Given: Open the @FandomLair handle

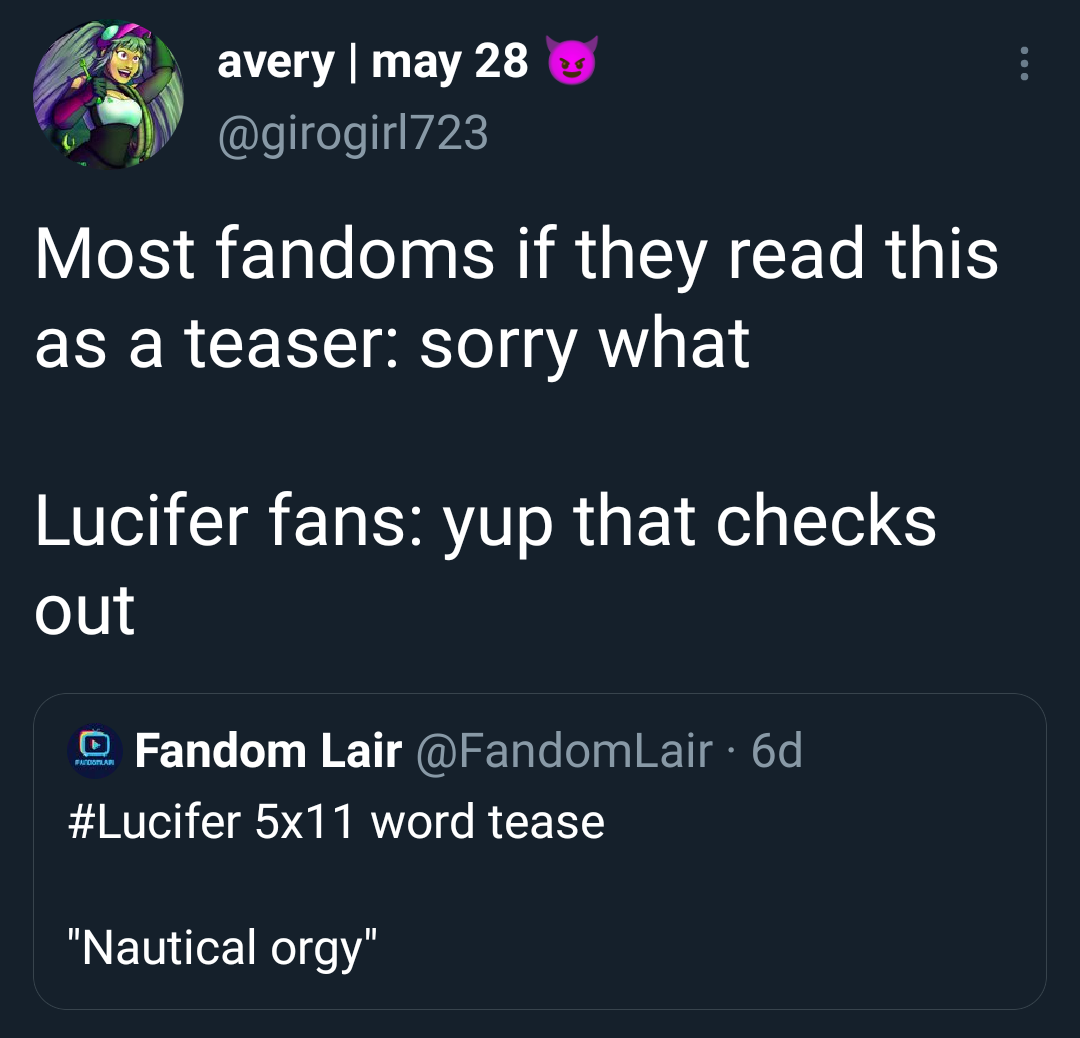Looking at the screenshot, I should click(564, 751).
